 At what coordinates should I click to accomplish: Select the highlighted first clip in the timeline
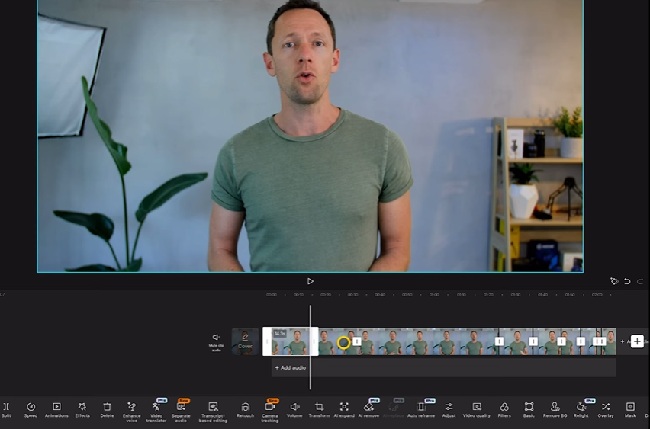pyautogui.click(x=290, y=342)
